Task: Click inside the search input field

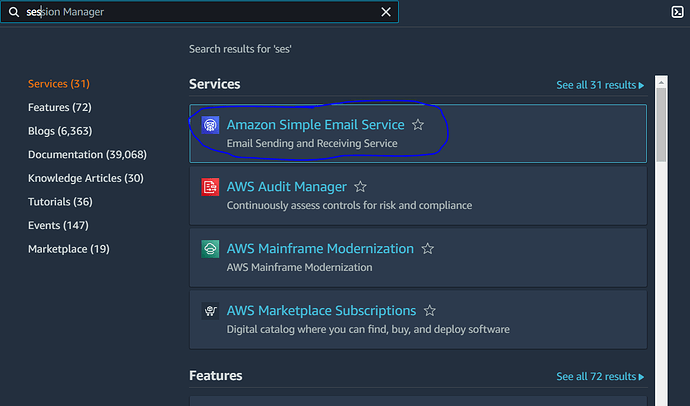Action: pyautogui.click(x=200, y=12)
